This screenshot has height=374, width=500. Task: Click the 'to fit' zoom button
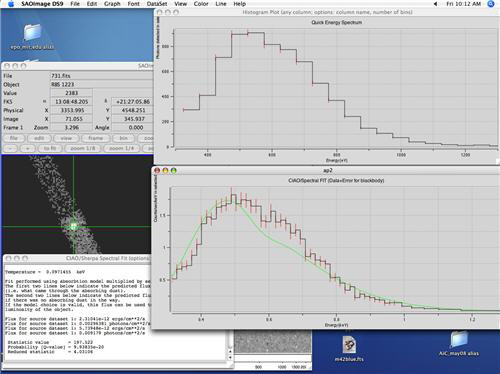point(50,148)
